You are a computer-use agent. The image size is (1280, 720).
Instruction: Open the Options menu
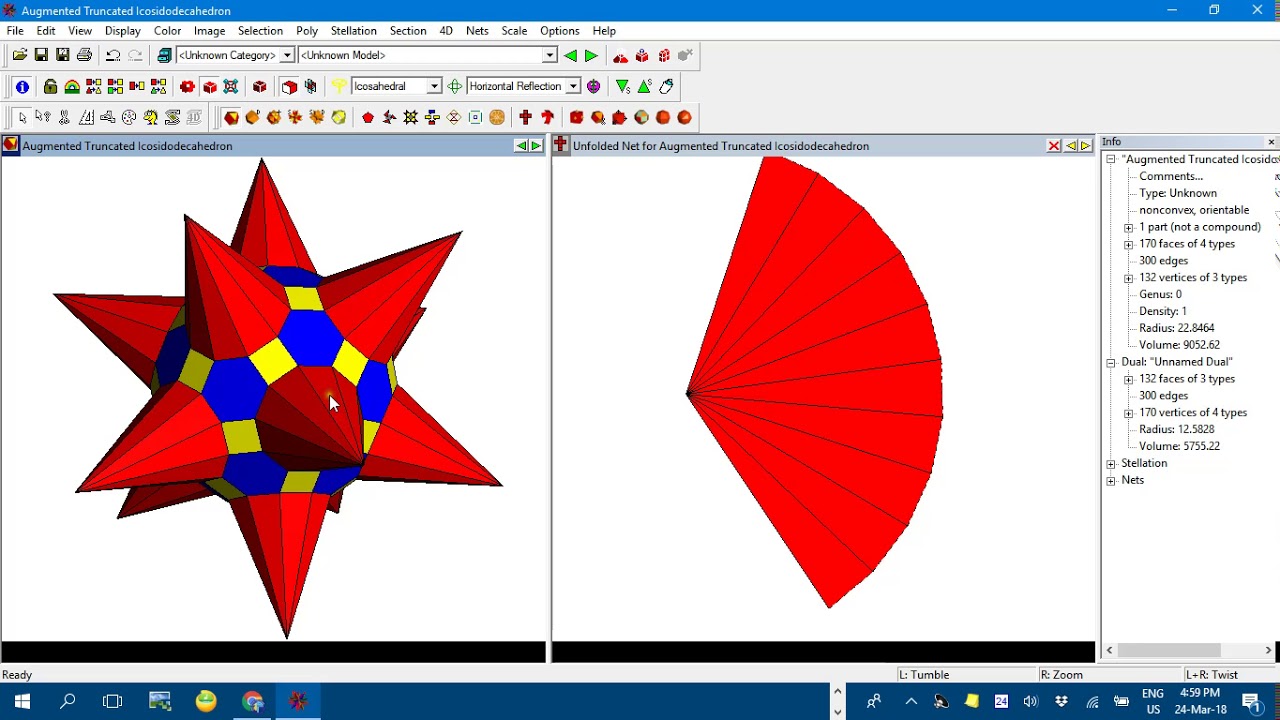coord(559,31)
